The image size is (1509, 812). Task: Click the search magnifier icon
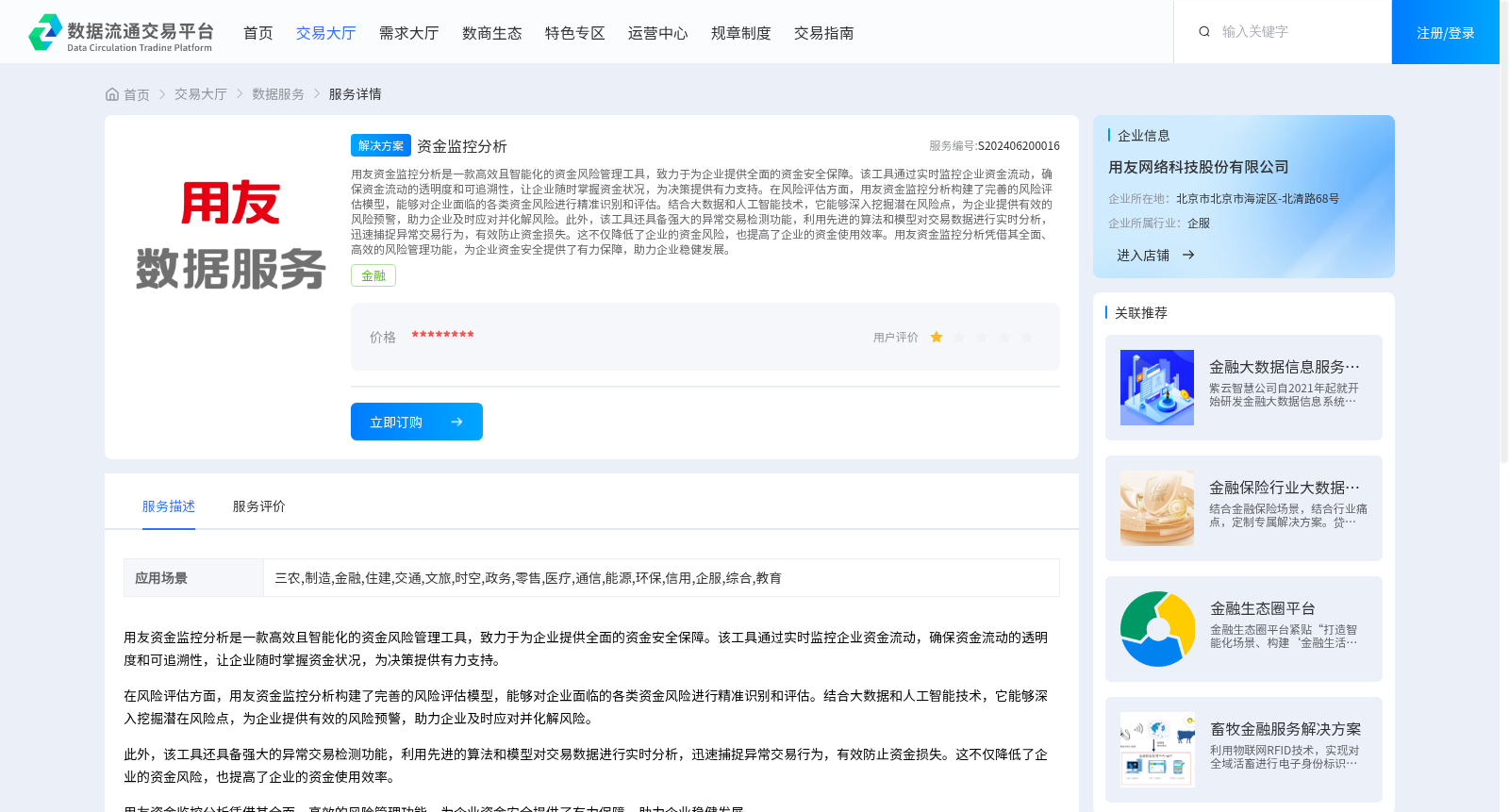(x=1204, y=32)
